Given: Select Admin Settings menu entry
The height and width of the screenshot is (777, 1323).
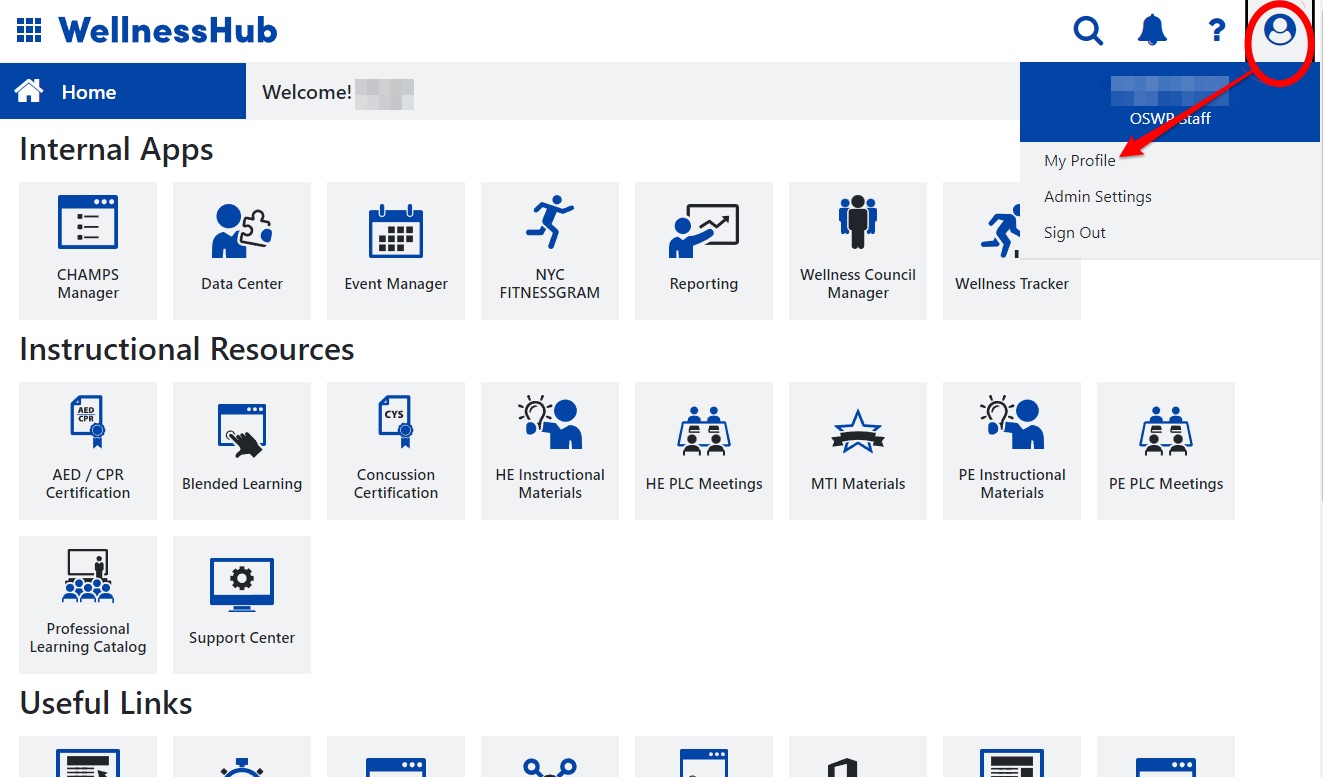Looking at the screenshot, I should pyautogui.click(x=1097, y=196).
